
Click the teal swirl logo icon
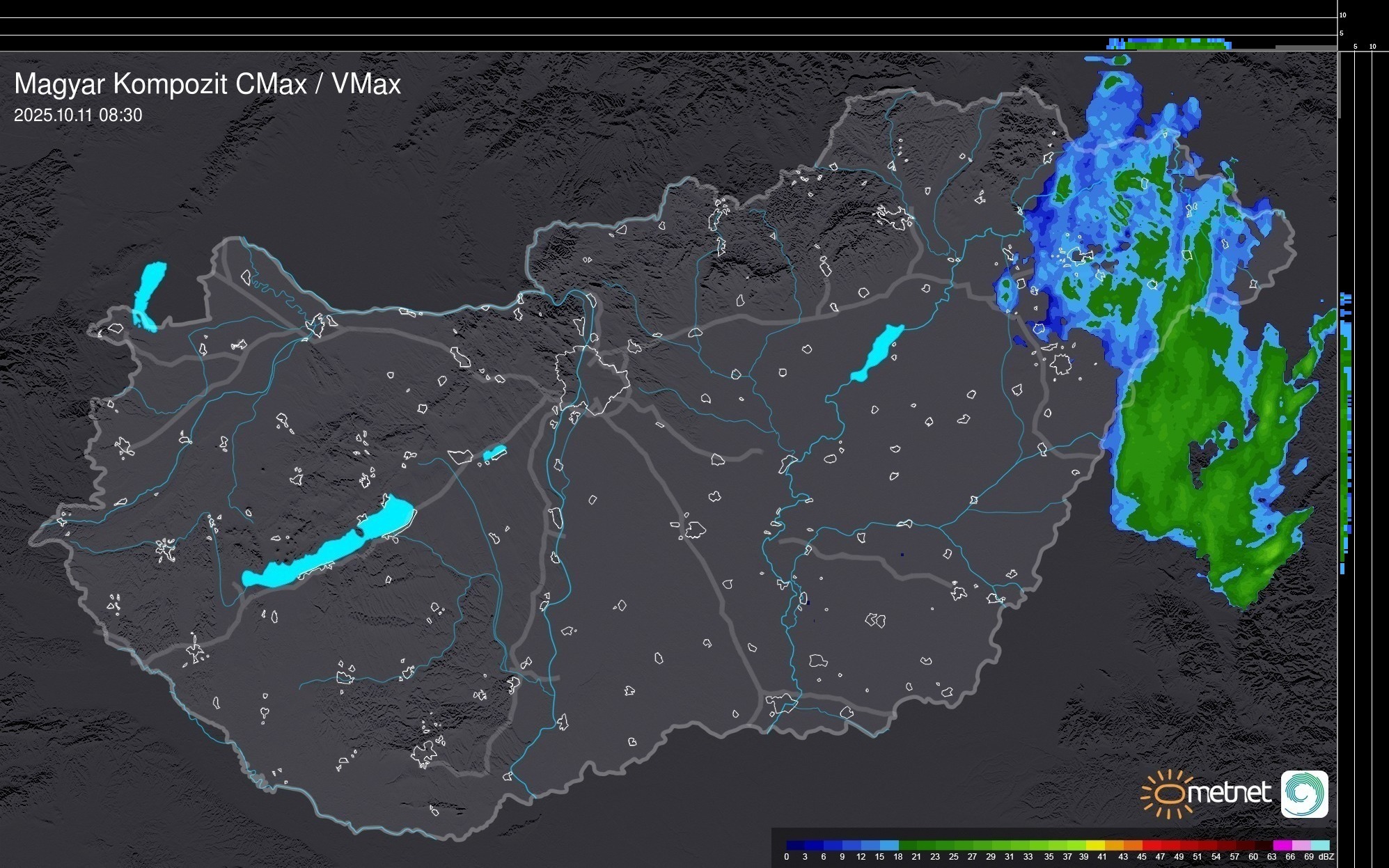1304,794
